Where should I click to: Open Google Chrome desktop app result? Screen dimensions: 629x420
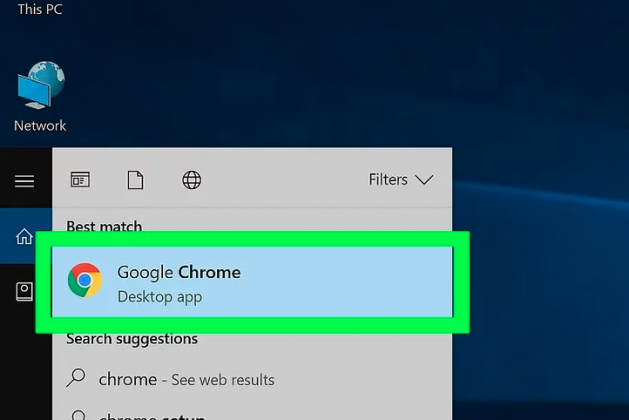tap(252, 282)
